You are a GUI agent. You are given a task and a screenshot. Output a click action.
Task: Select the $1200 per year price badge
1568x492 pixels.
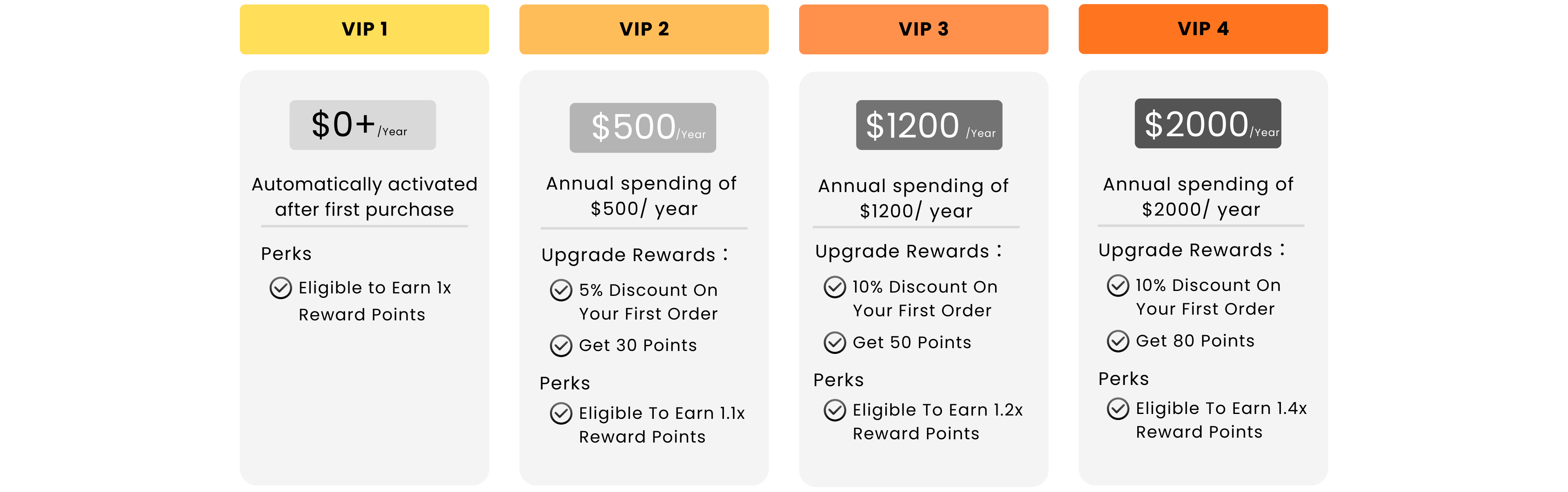click(x=929, y=125)
